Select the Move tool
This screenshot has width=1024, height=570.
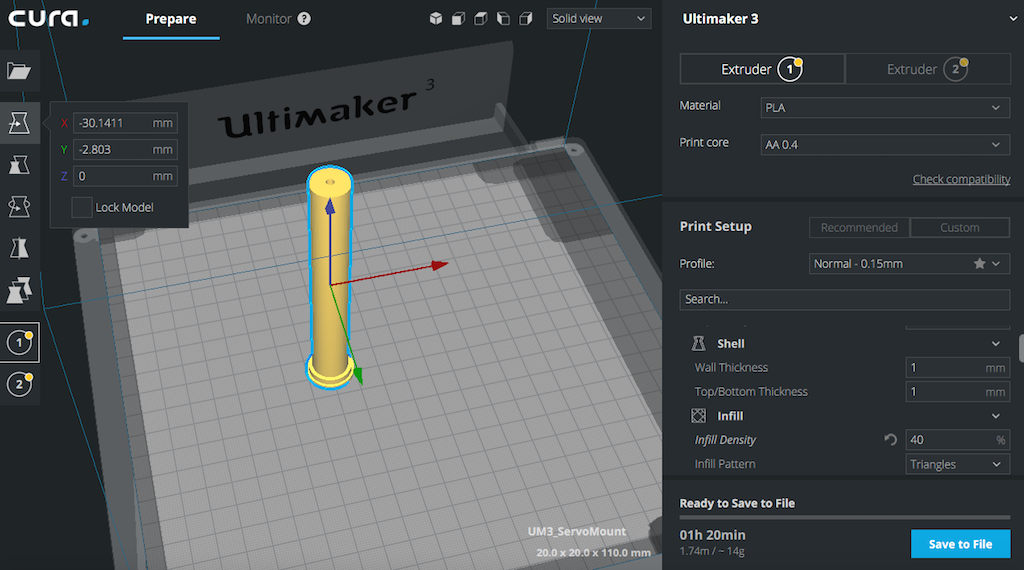click(x=19, y=123)
